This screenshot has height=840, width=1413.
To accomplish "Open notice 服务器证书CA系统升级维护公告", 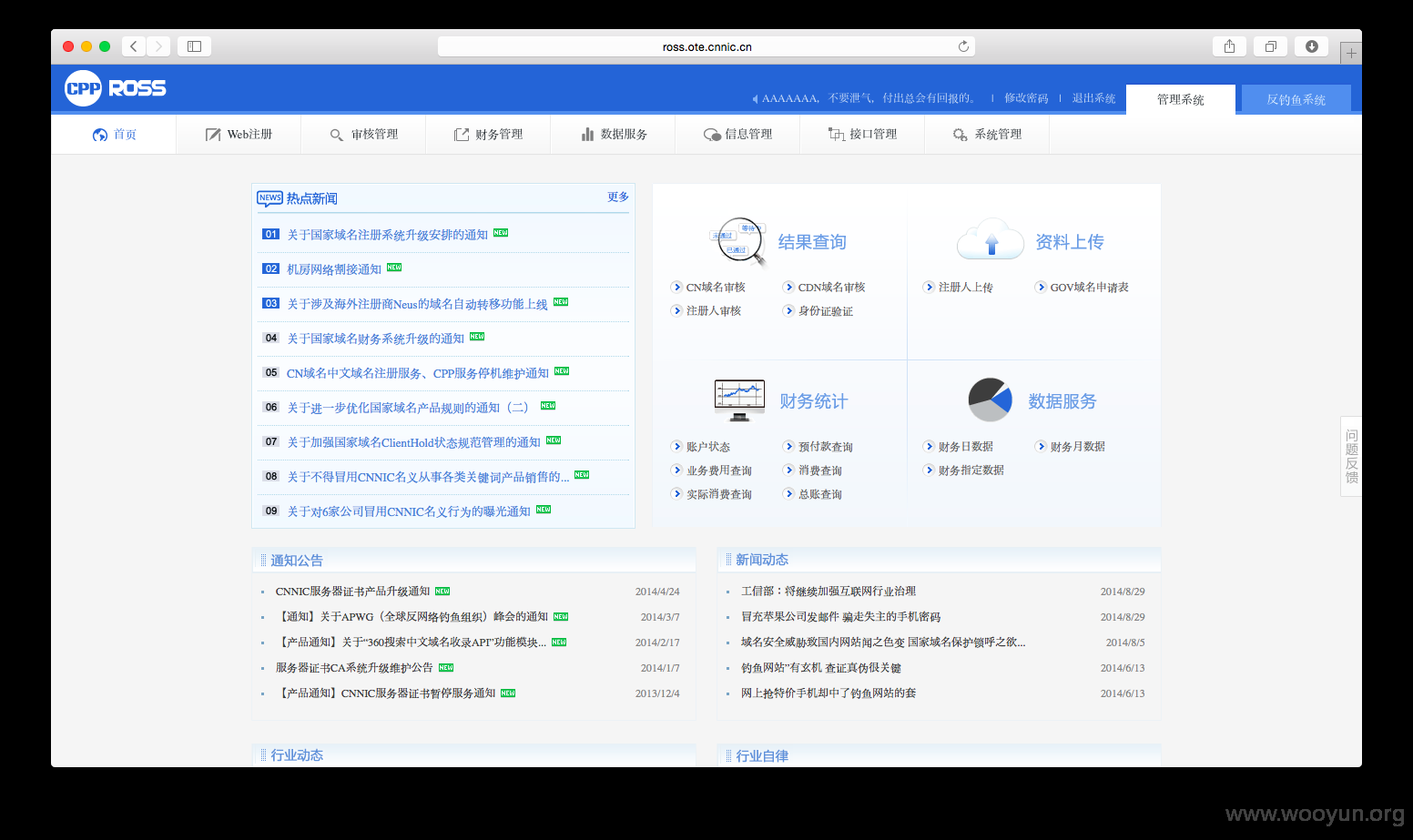I will click(x=354, y=668).
